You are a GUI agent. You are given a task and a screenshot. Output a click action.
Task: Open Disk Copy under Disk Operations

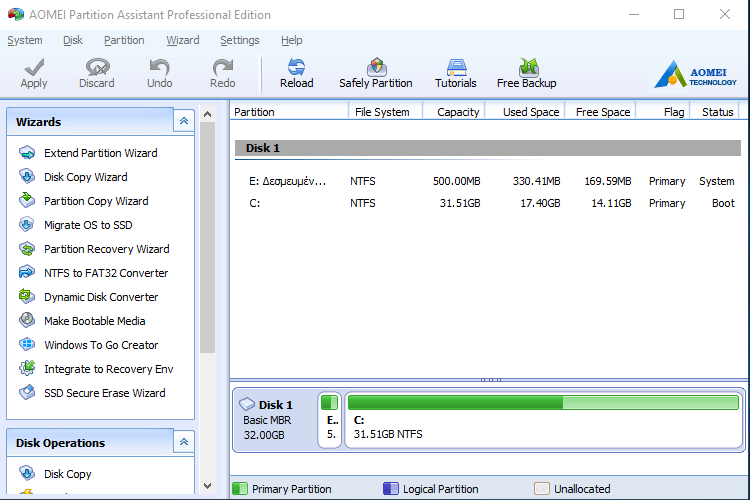67,474
